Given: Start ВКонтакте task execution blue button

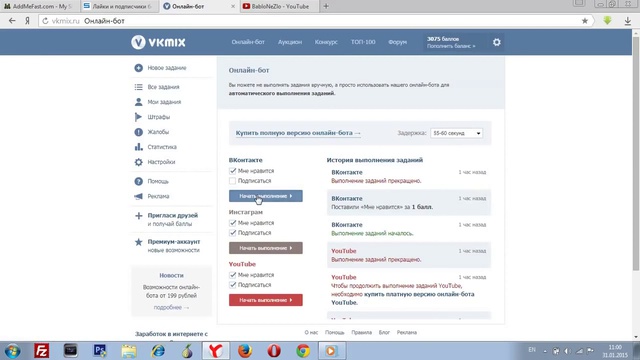Looking at the screenshot, I should [266, 196].
